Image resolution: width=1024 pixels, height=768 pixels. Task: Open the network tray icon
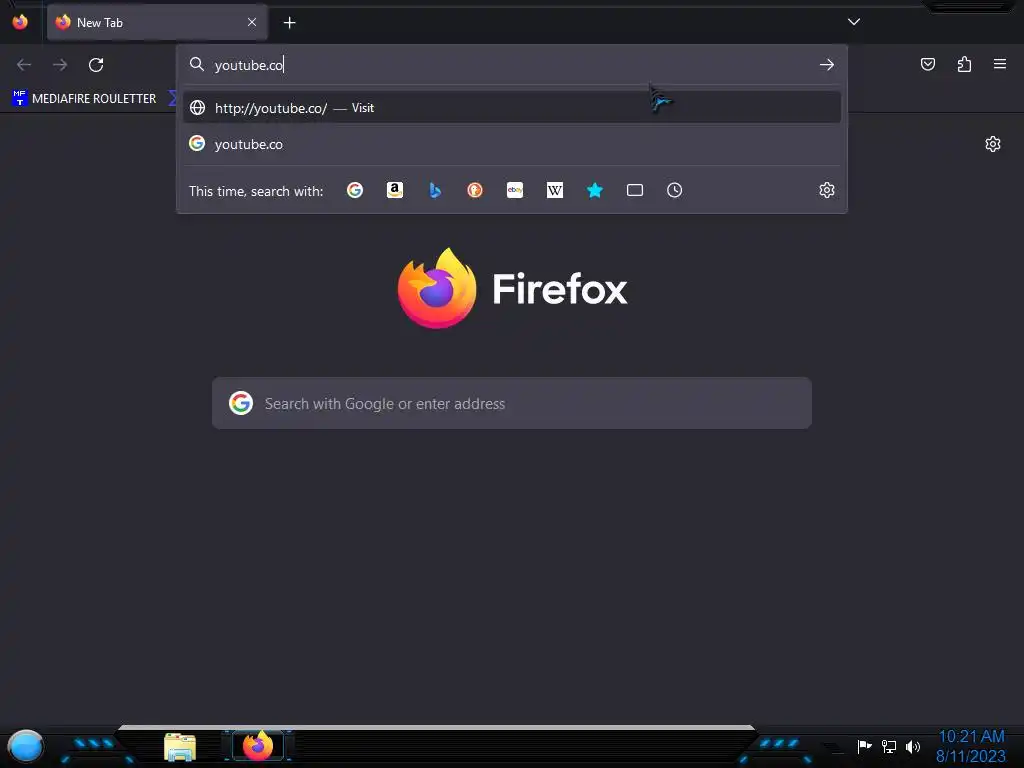click(889, 746)
